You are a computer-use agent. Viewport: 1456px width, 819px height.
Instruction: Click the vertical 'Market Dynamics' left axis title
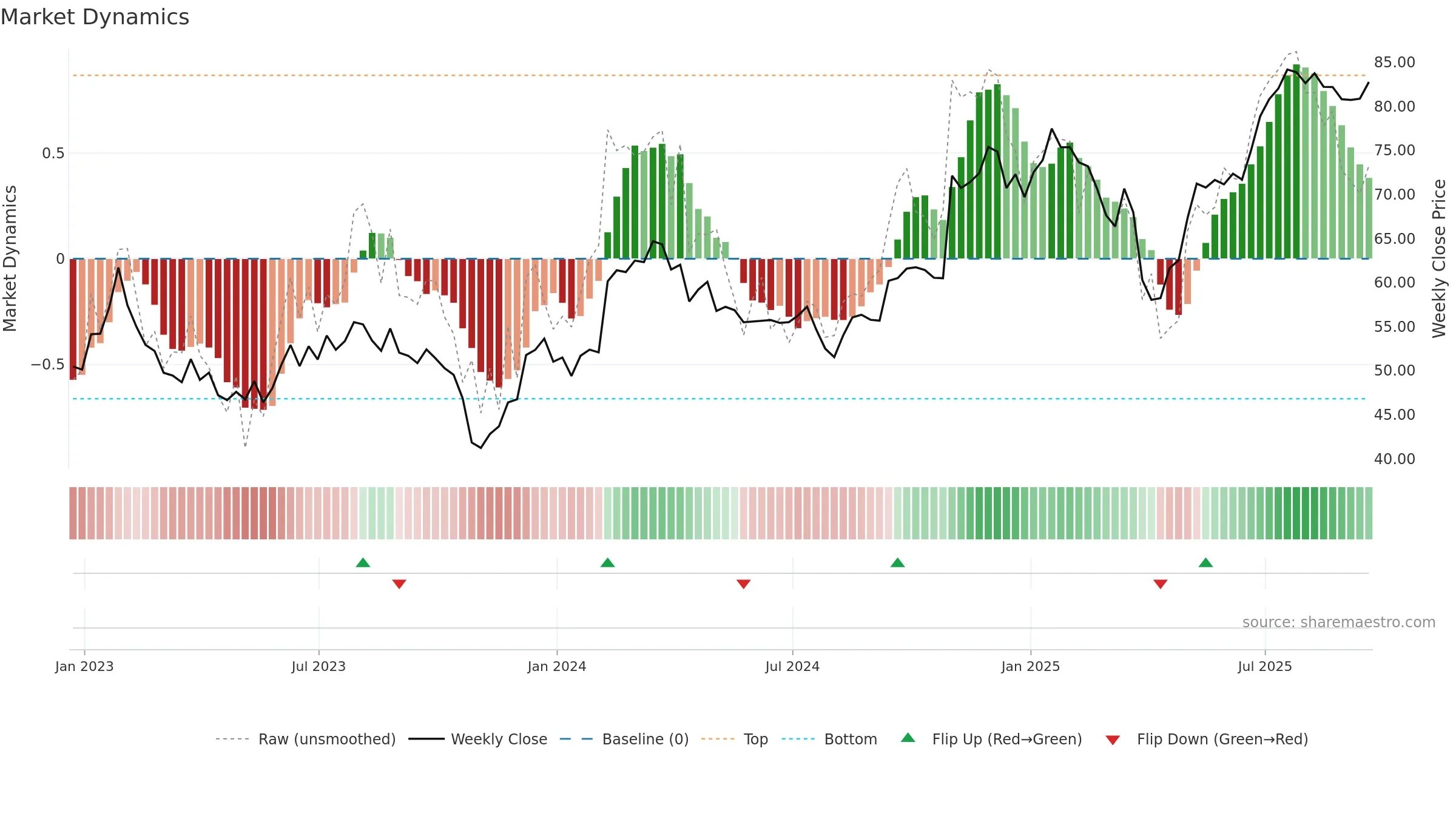(10, 258)
